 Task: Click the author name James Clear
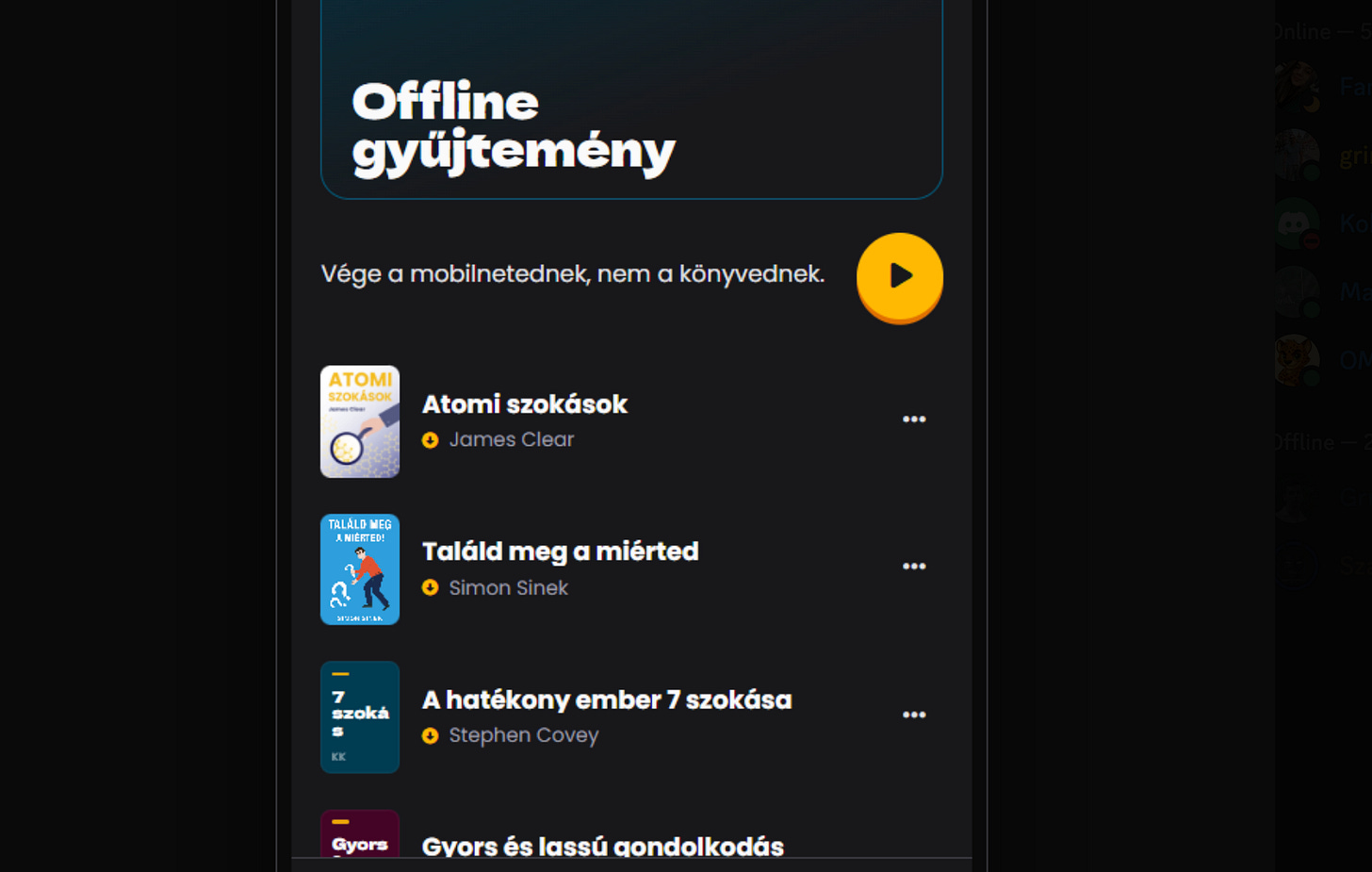click(512, 439)
